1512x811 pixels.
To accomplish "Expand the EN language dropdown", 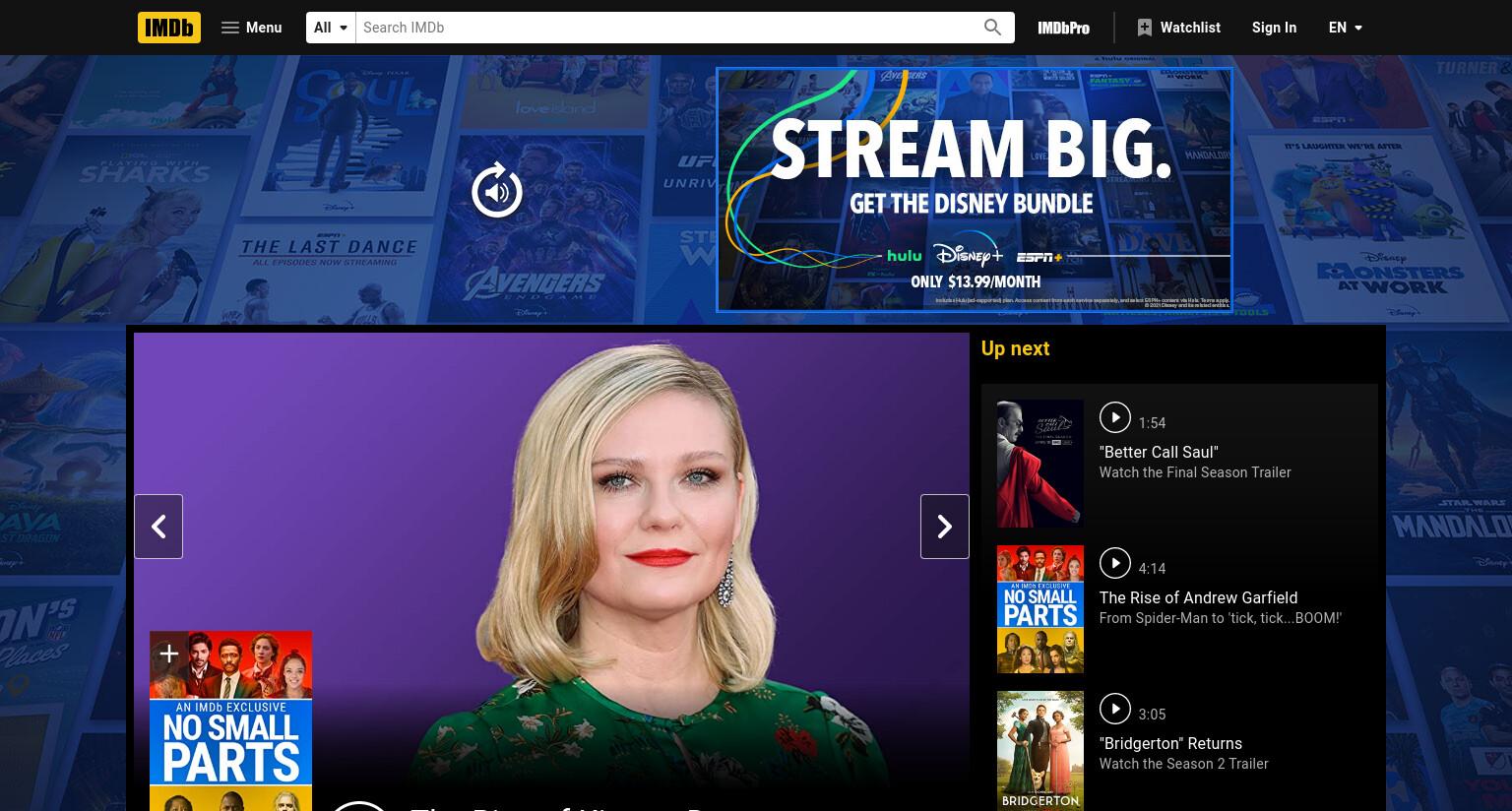I will coord(1345,28).
